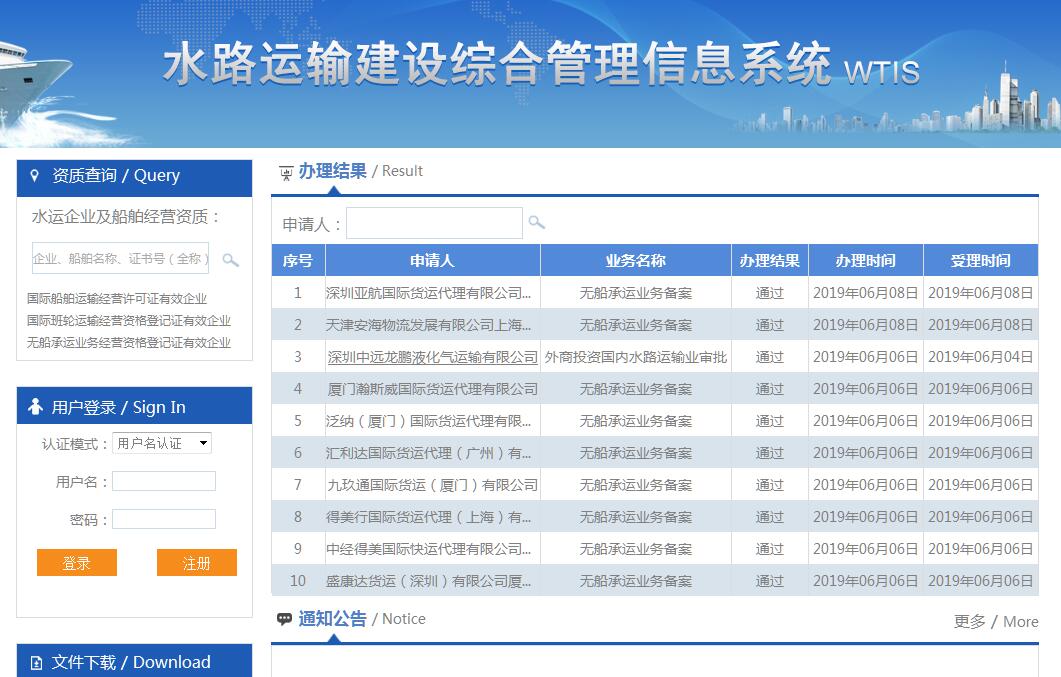
Task: Click the user icon in Sign In header
Action: pos(36,407)
